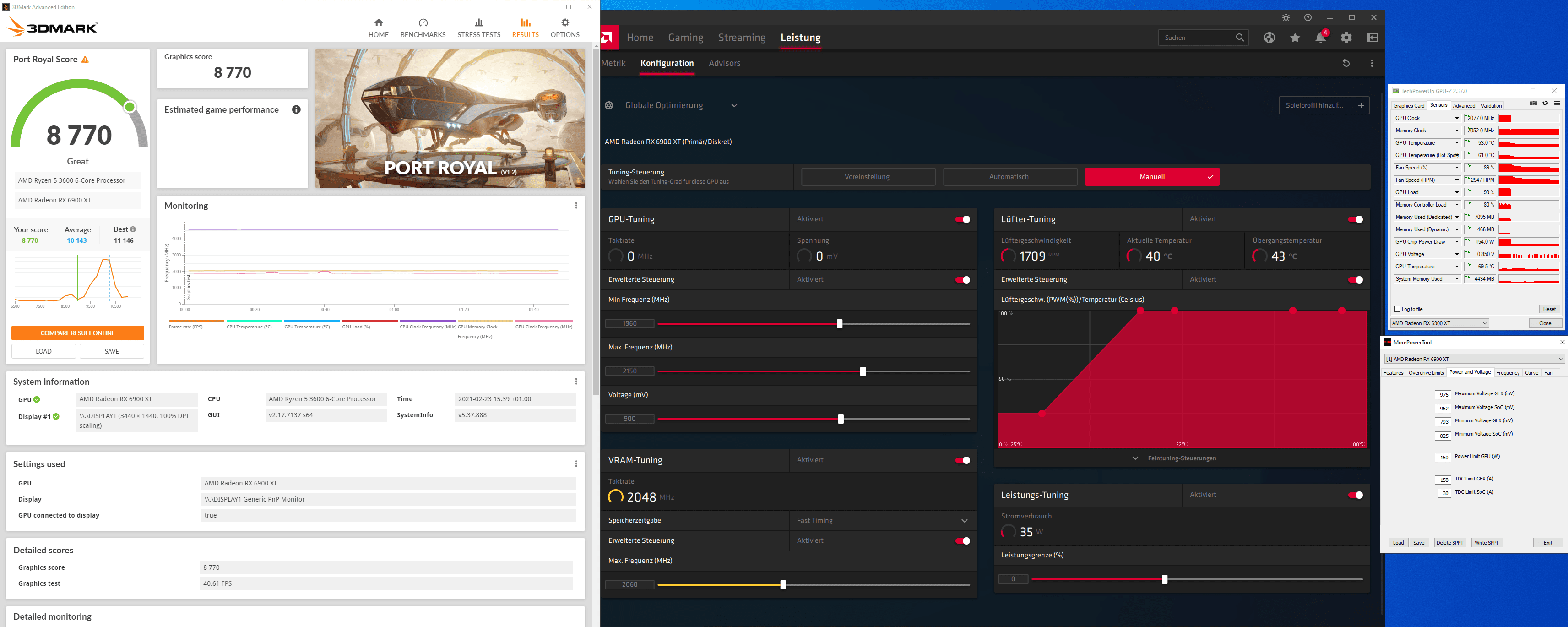The height and width of the screenshot is (627, 1568).
Task: Open GPU-Z hamburger menu icon
Action: coord(1557,104)
